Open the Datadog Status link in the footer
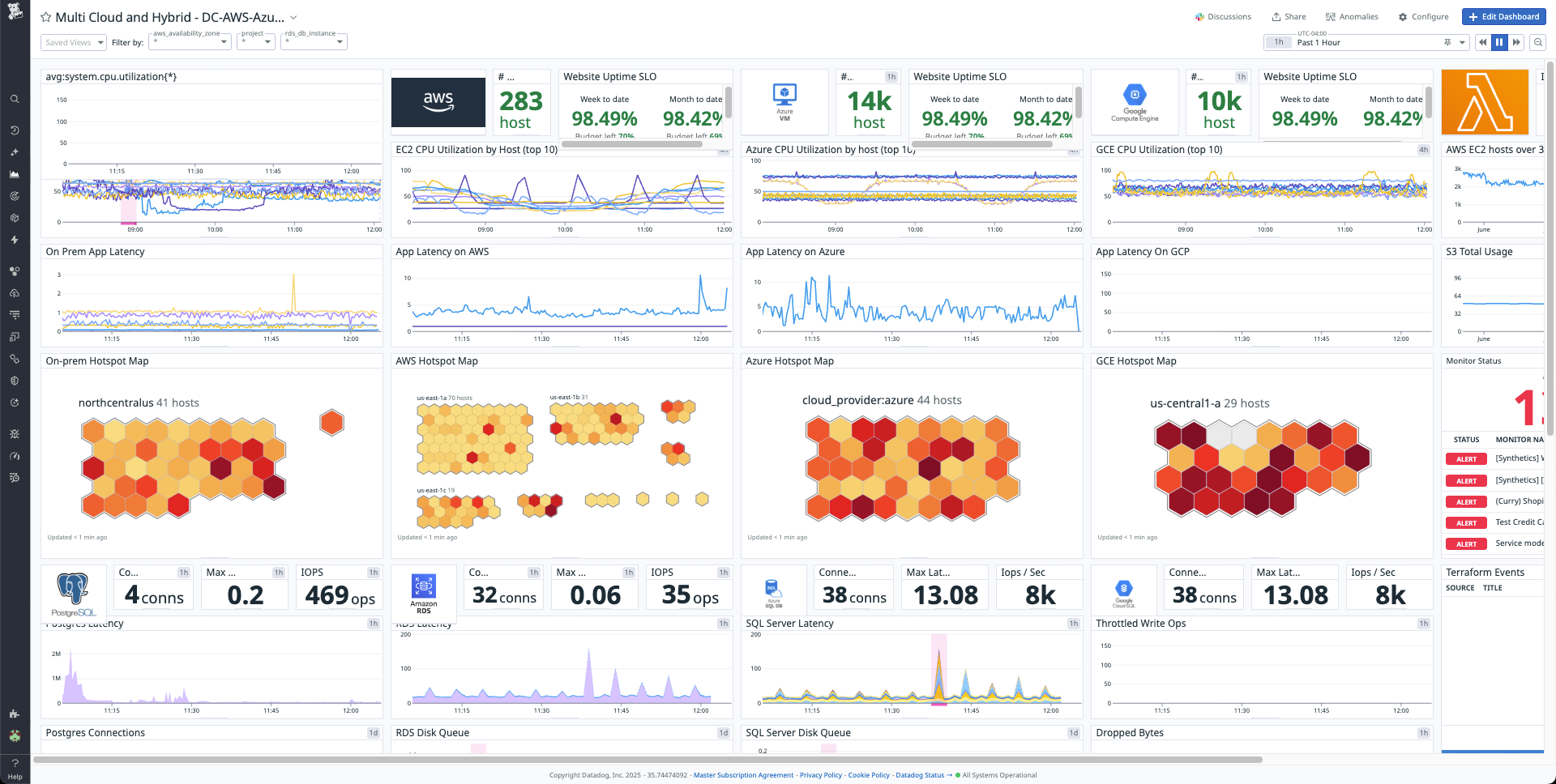 tap(920, 775)
